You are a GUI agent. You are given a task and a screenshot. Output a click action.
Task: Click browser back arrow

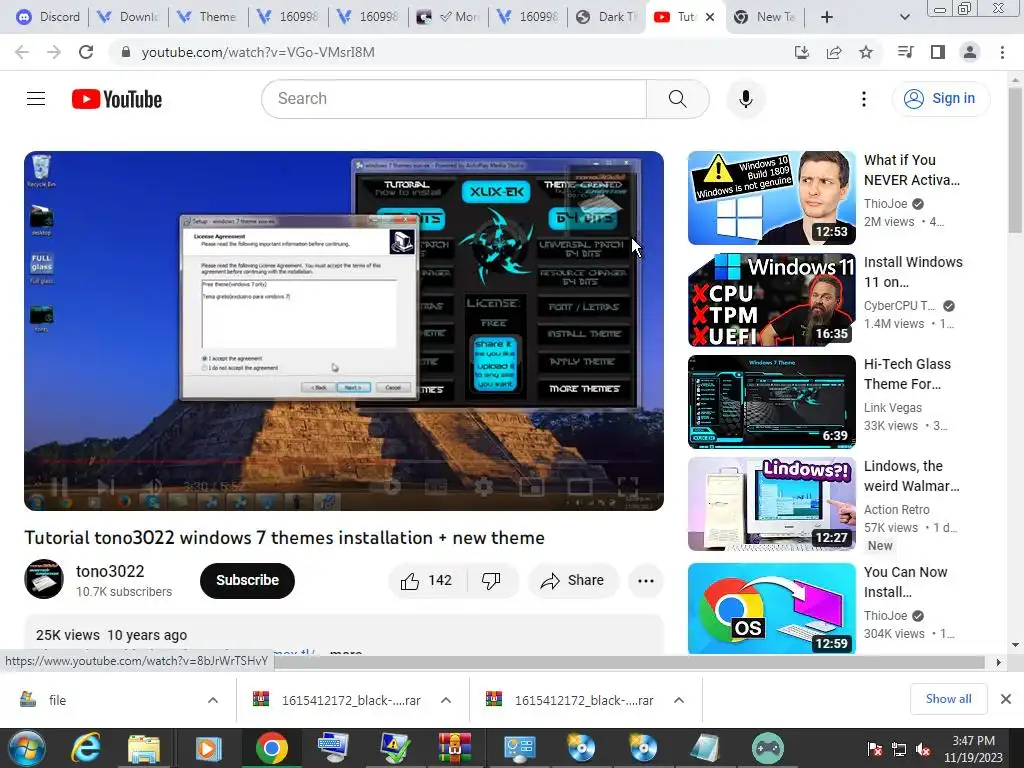(x=22, y=52)
